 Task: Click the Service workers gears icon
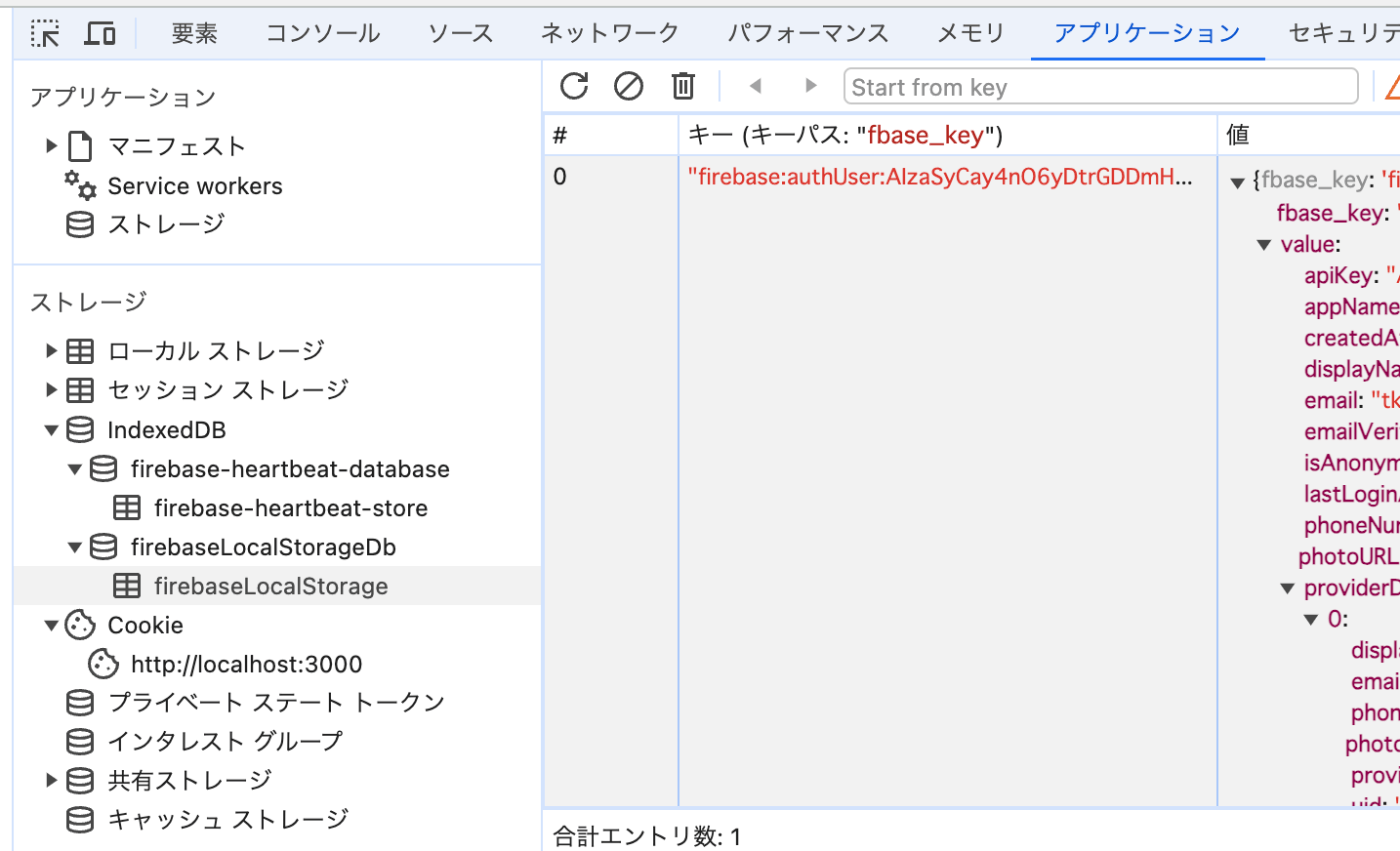80,185
